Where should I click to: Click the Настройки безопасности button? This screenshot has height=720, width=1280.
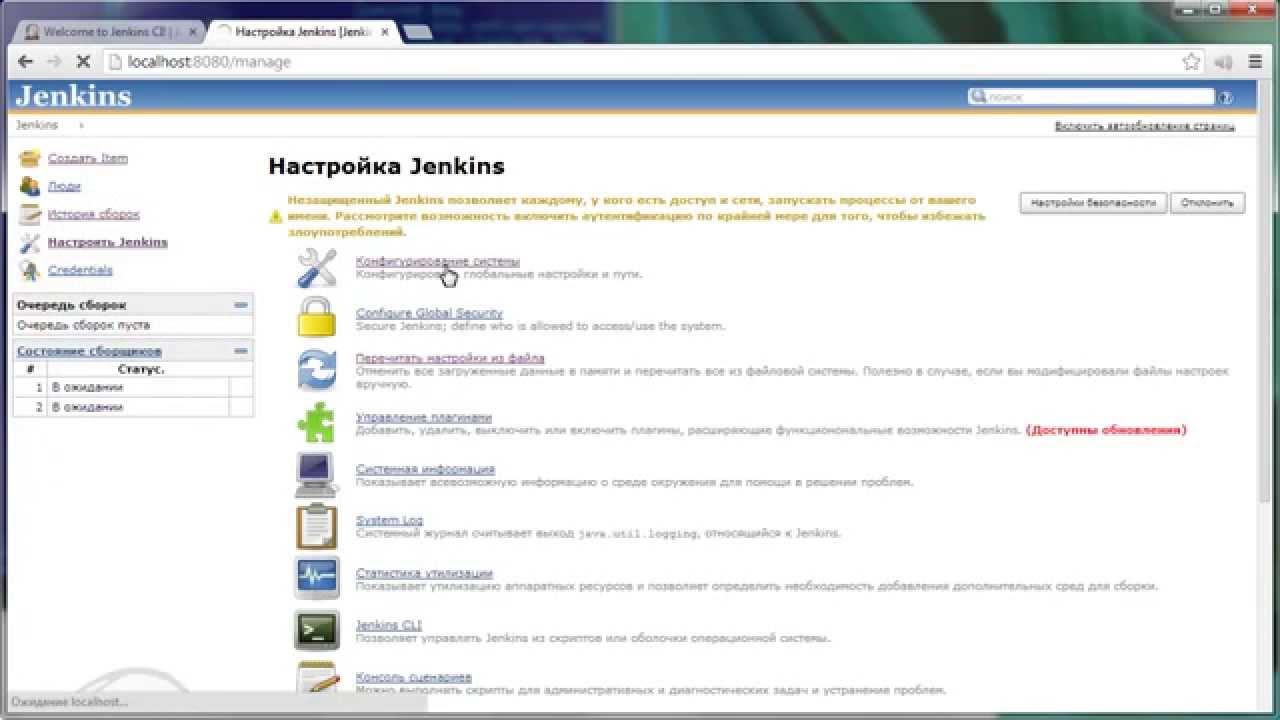(x=1093, y=203)
